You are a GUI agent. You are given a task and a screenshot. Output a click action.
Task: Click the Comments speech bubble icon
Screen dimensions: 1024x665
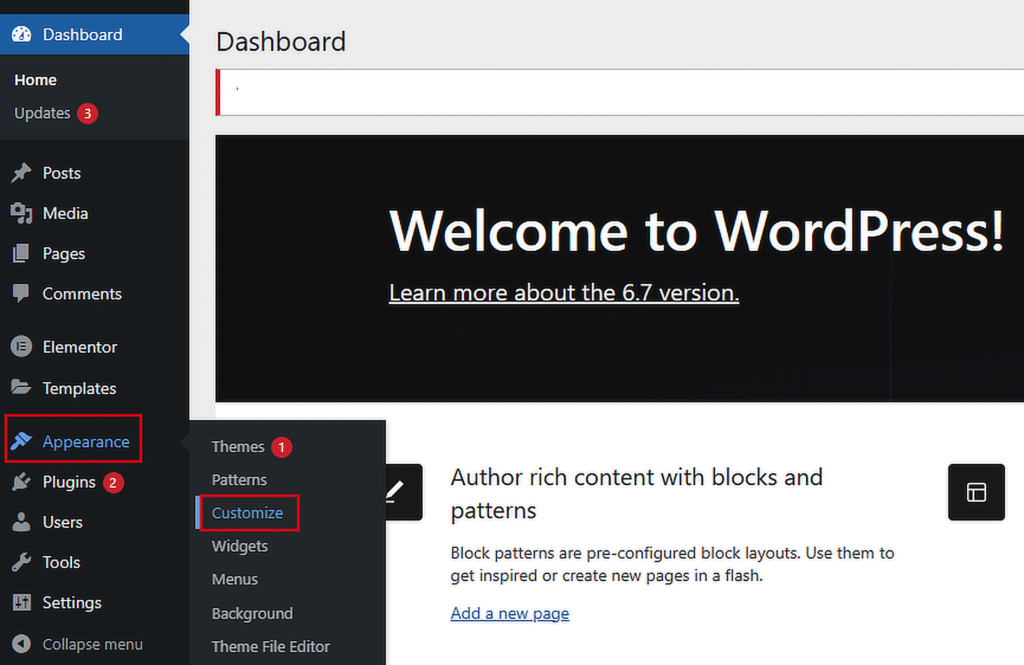21,294
